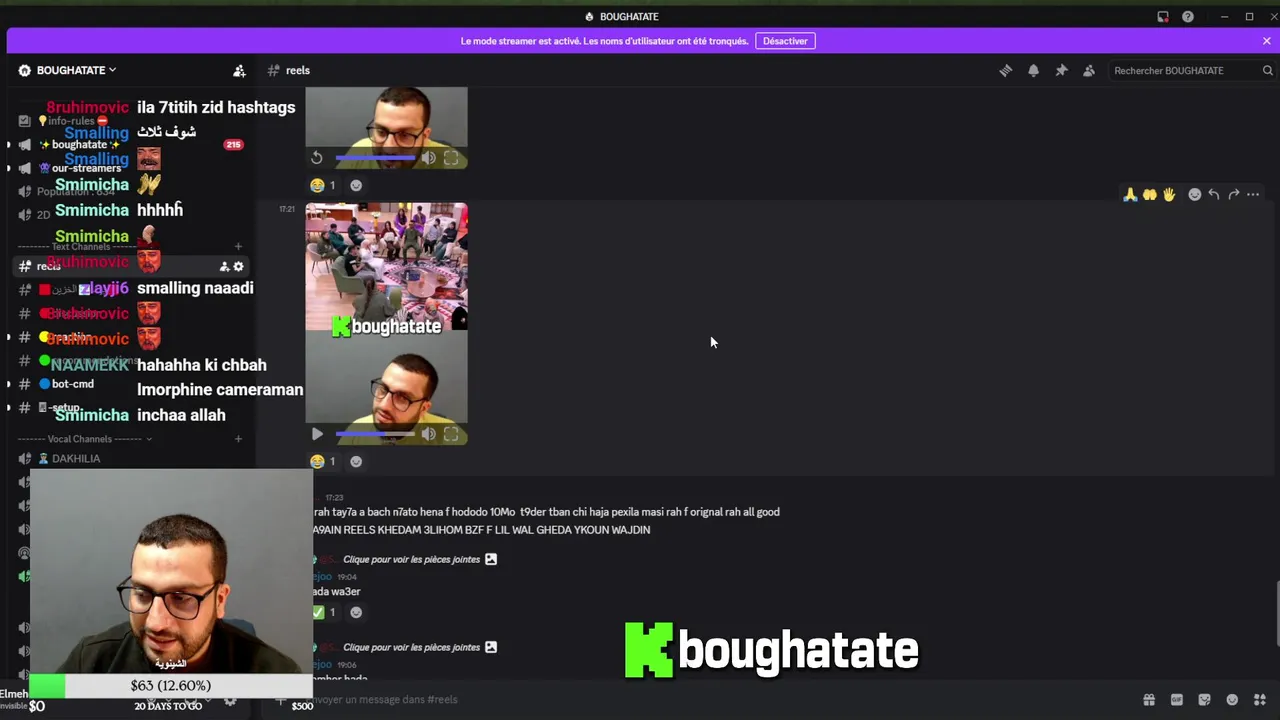Click image icon beside first pièces jointes

coord(491,559)
